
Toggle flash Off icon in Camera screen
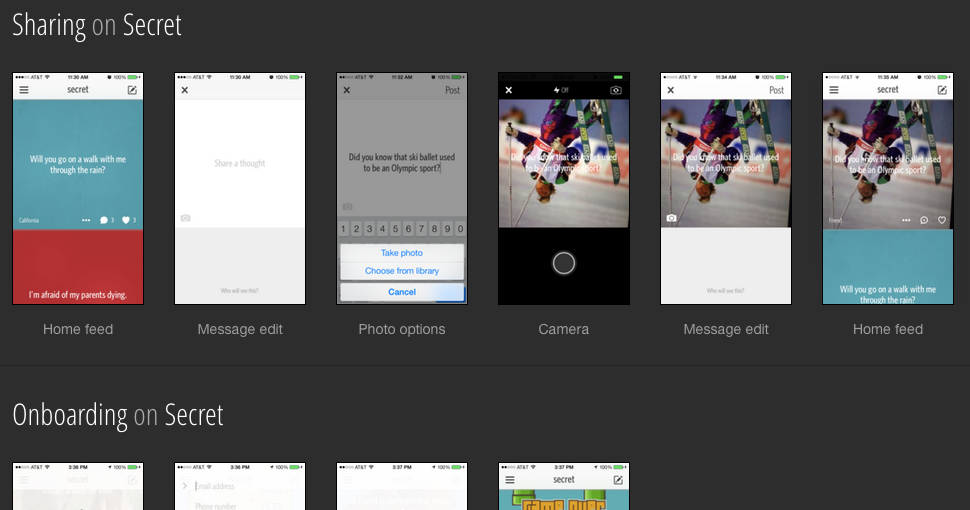coord(561,90)
